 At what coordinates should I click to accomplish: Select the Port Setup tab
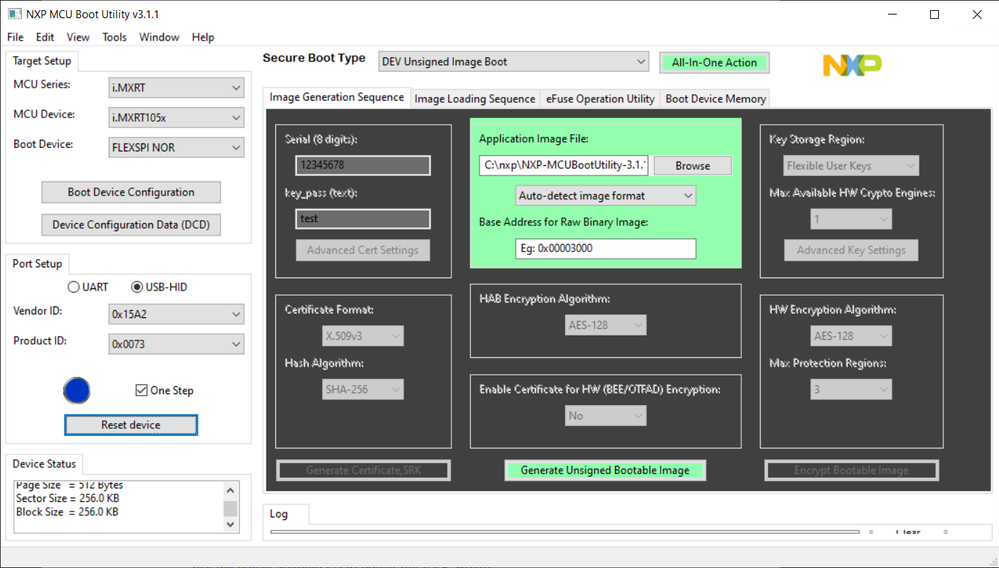point(37,264)
